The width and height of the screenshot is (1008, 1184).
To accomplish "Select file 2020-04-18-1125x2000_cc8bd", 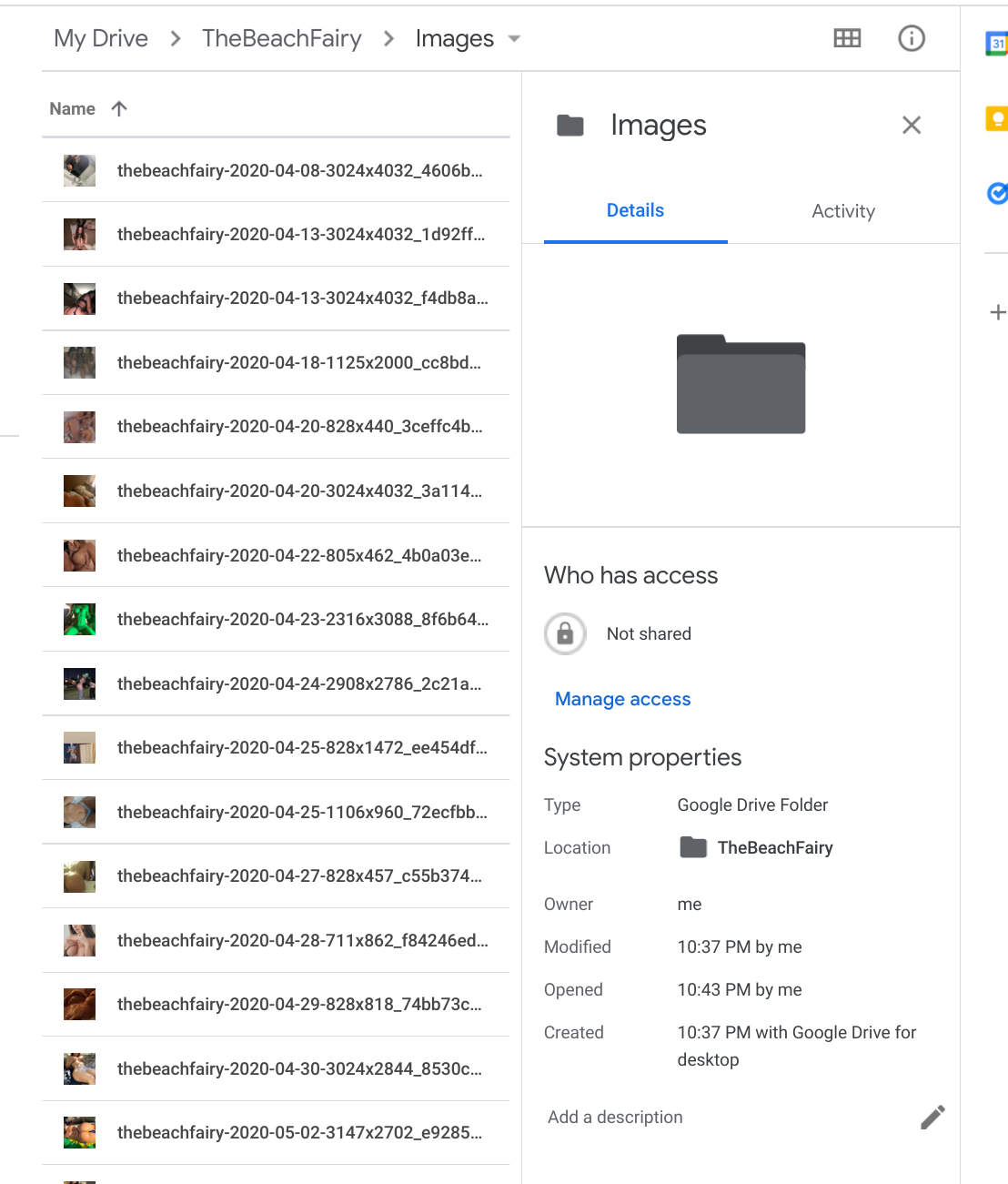I will (276, 362).
